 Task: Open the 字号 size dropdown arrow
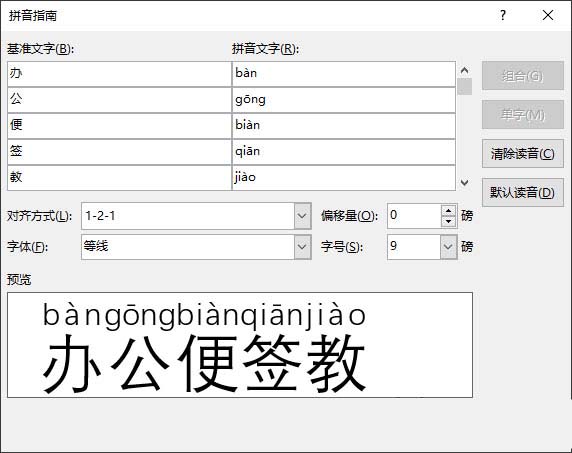pos(448,247)
